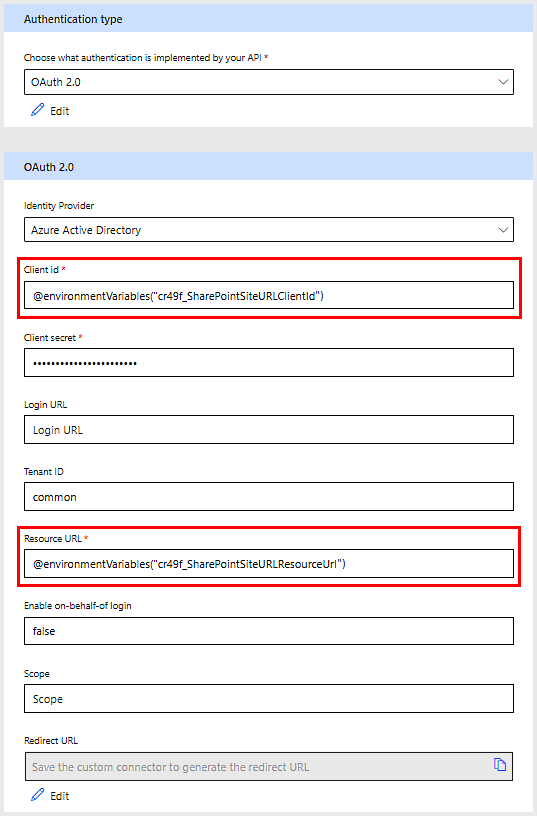
Task: Click the Authentication type section header
Action: (268, 19)
